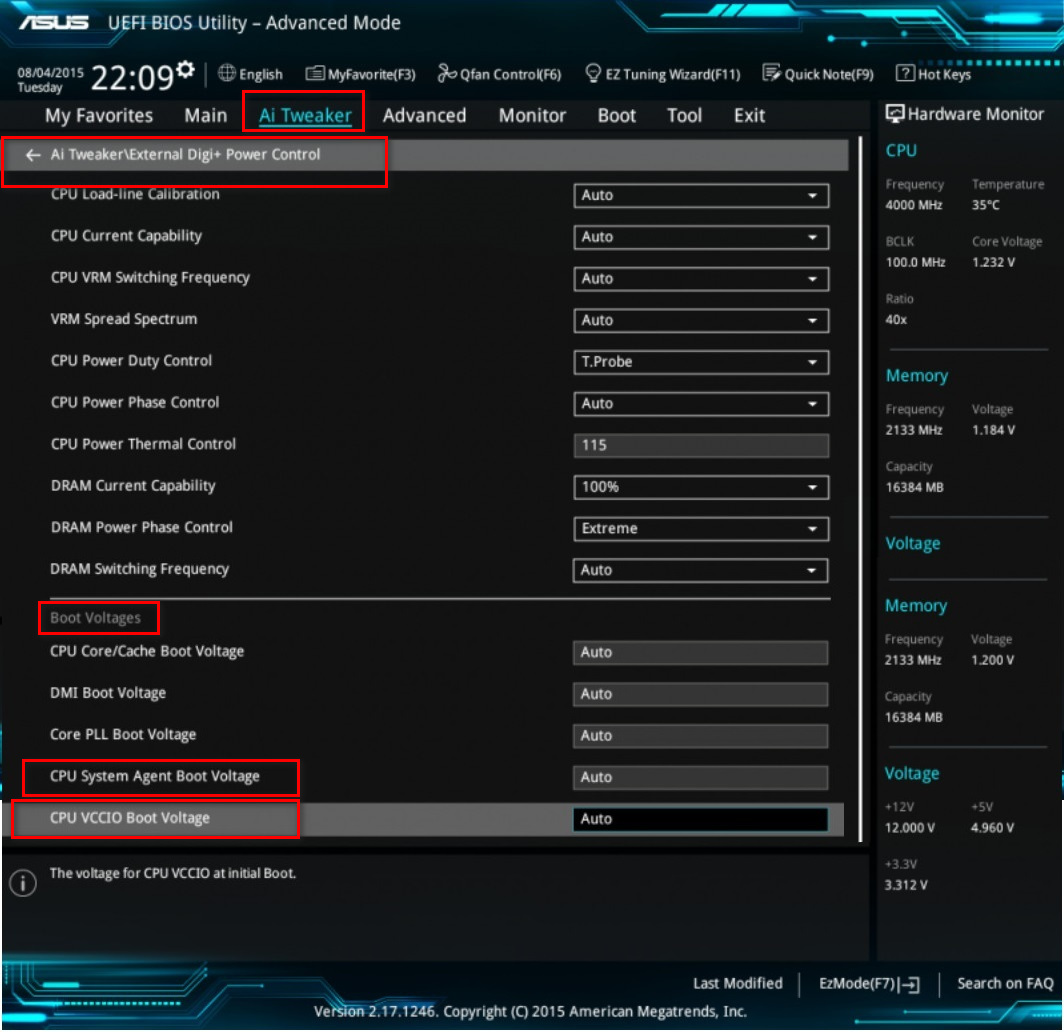Image resolution: width=1064 pixels, height=1032 pixels.
Task: Click the EzMode exit arrow icon
Action: (x=911, y=985)
